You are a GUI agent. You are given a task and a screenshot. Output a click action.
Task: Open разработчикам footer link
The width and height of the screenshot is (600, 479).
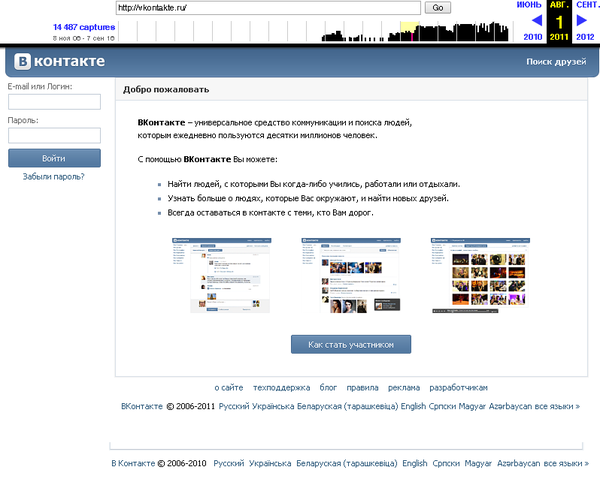coord(458,388)
